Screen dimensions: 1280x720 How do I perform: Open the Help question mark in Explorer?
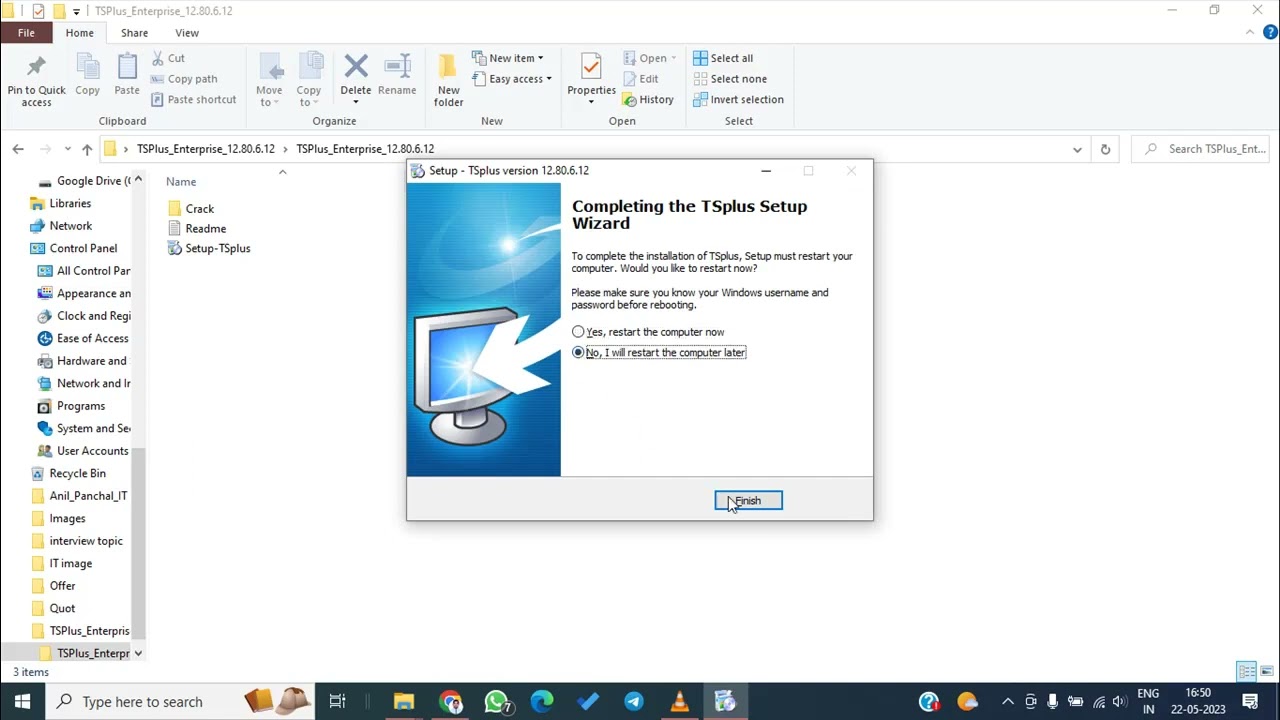click(x=1268, y=33)
